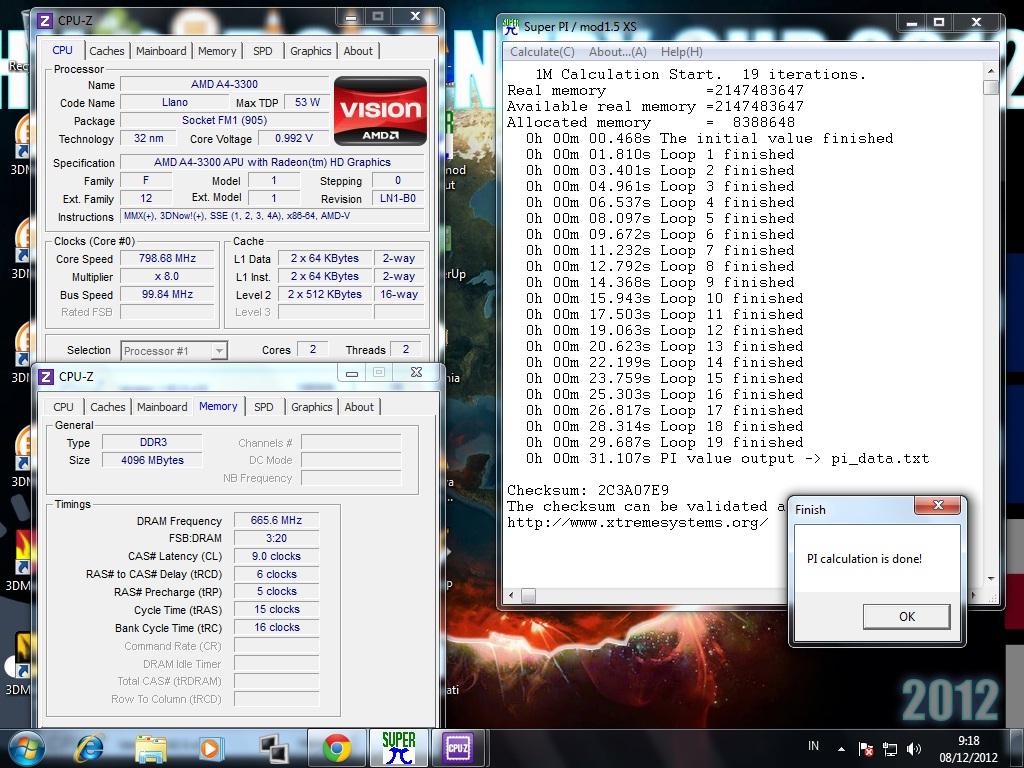Viewport: 1024px width, 768px height.
Task: Switch to Super PI taskbar button
Action: click(x=398, y=748)
